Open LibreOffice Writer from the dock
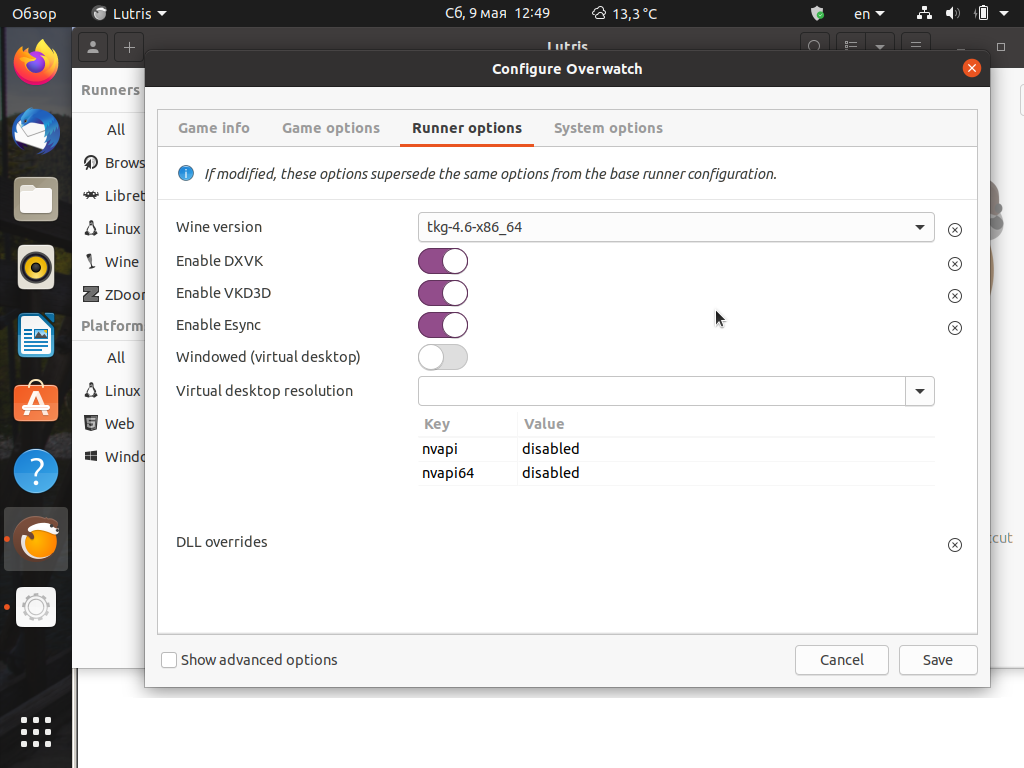This screenshot has width=1024, height=768. click(36, 335)
